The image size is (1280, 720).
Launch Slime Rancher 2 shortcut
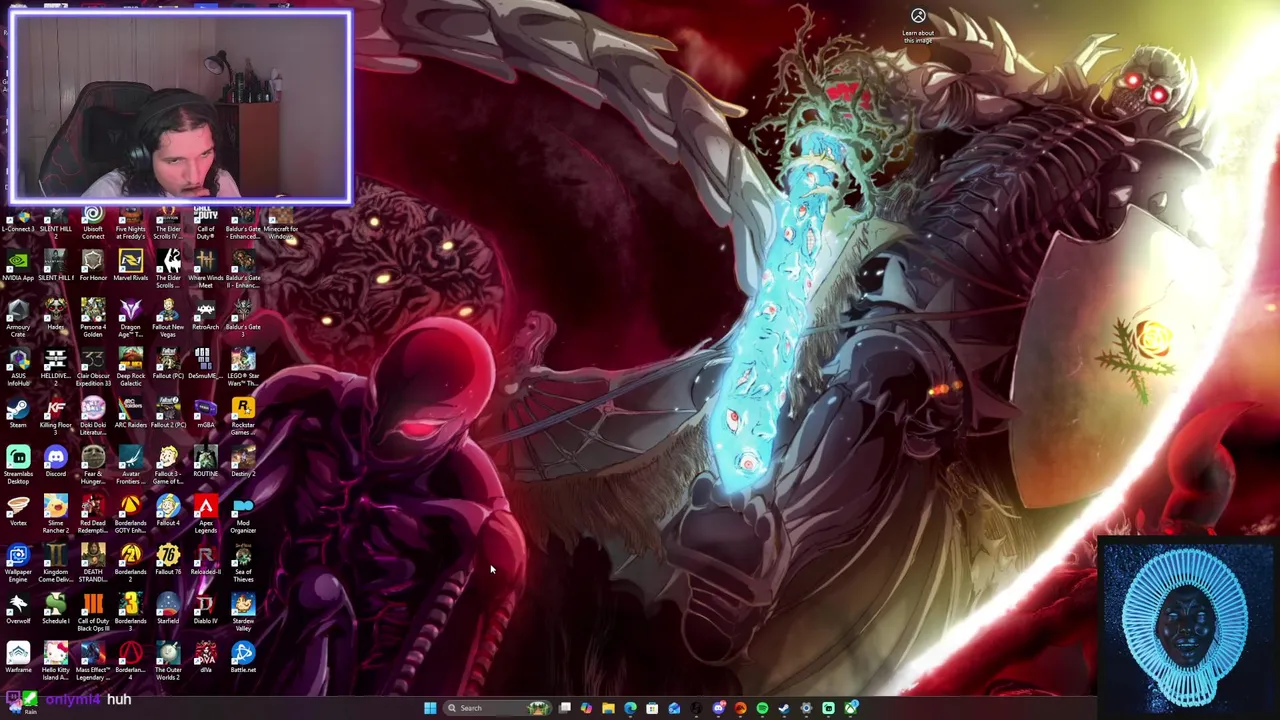[55, 514]
